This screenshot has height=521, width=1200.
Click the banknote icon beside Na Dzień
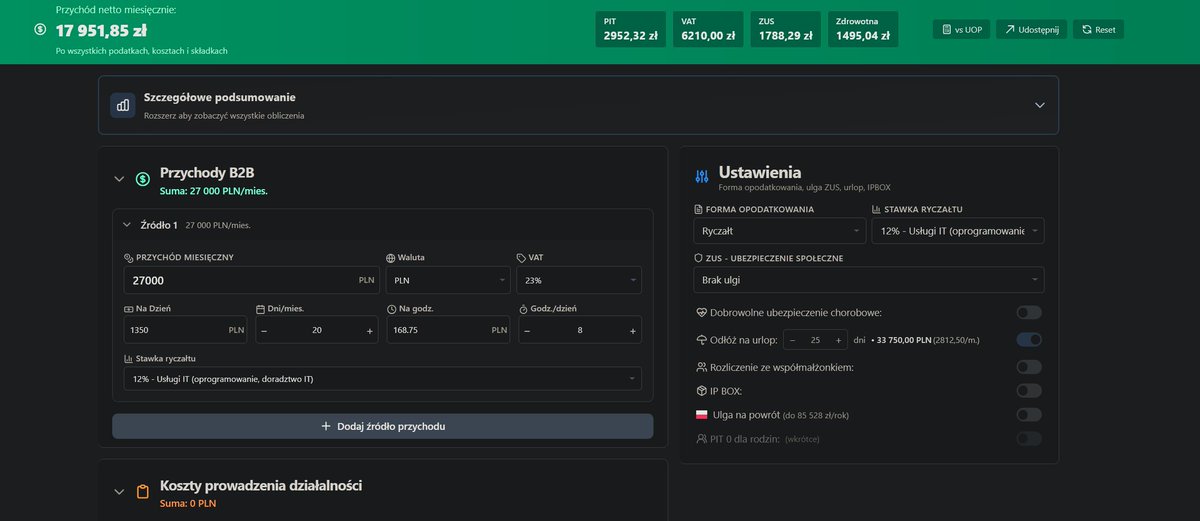[128, 309]
